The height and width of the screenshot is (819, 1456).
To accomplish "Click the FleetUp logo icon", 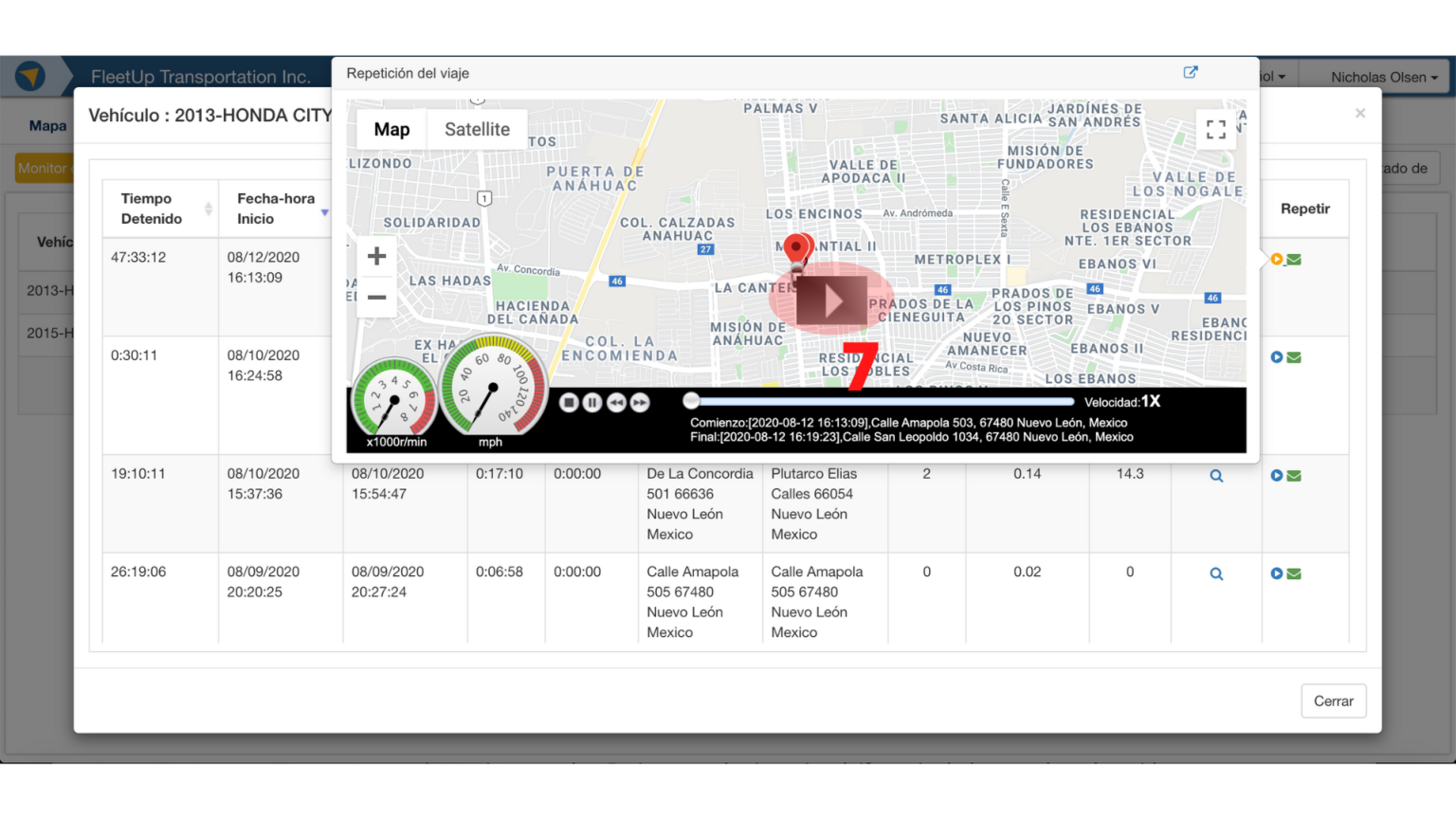I will (29, 76).
